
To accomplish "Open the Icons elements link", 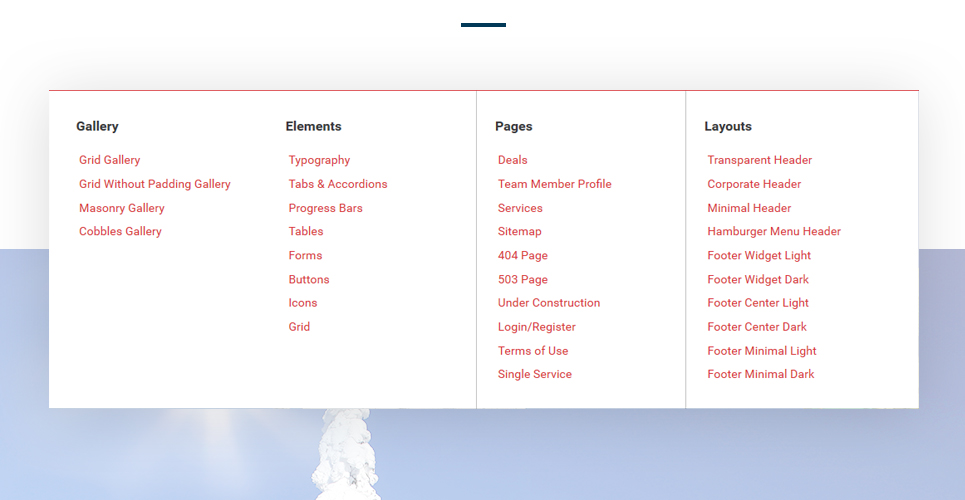I will point(303,303).
